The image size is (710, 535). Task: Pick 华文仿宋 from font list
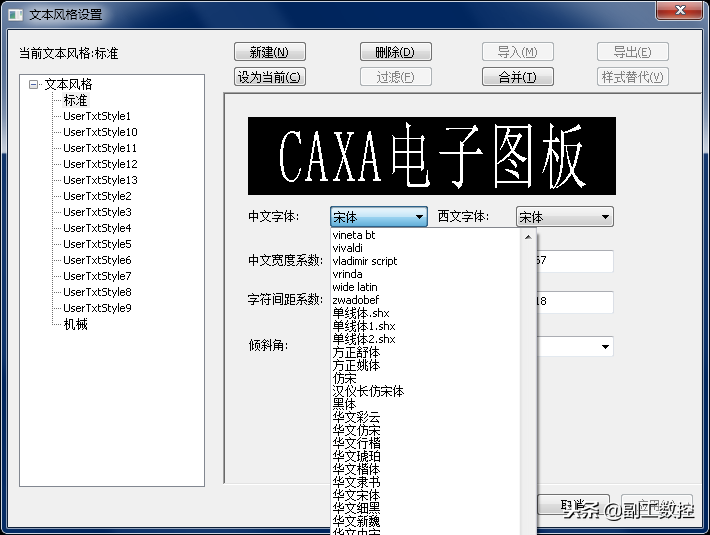tap(426, 430)
